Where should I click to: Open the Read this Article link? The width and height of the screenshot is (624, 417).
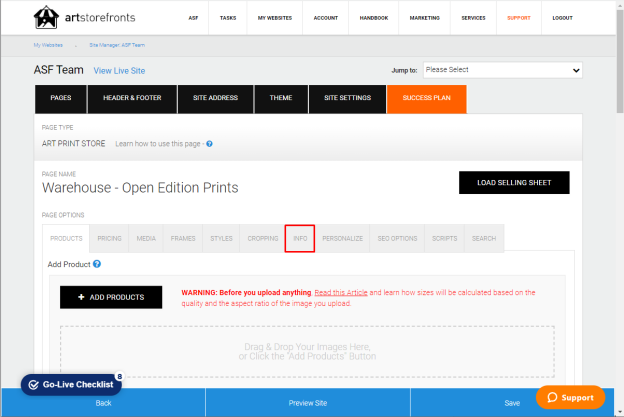[341, 292]
